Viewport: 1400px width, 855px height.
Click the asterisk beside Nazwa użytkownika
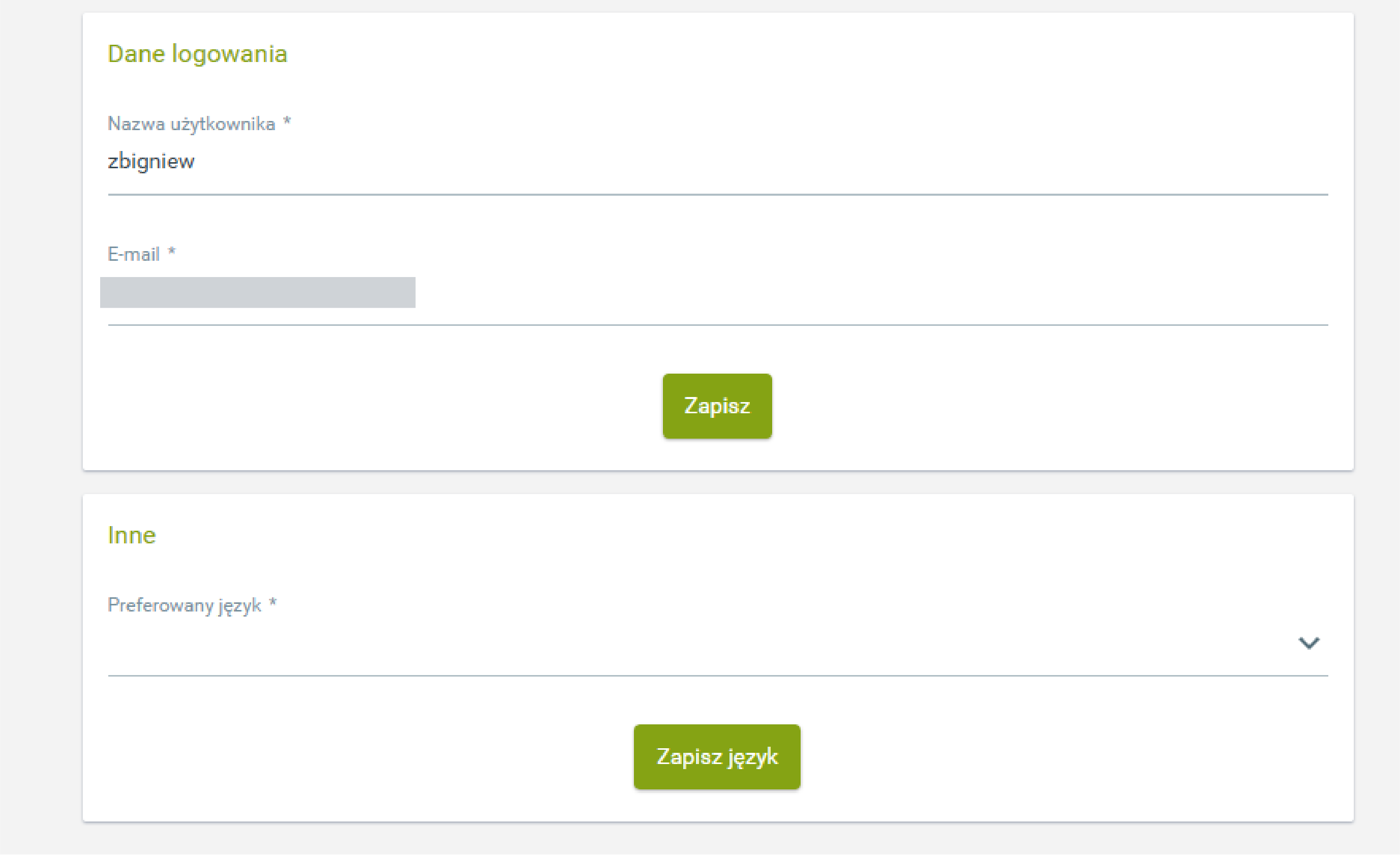[x=287, y=121]
